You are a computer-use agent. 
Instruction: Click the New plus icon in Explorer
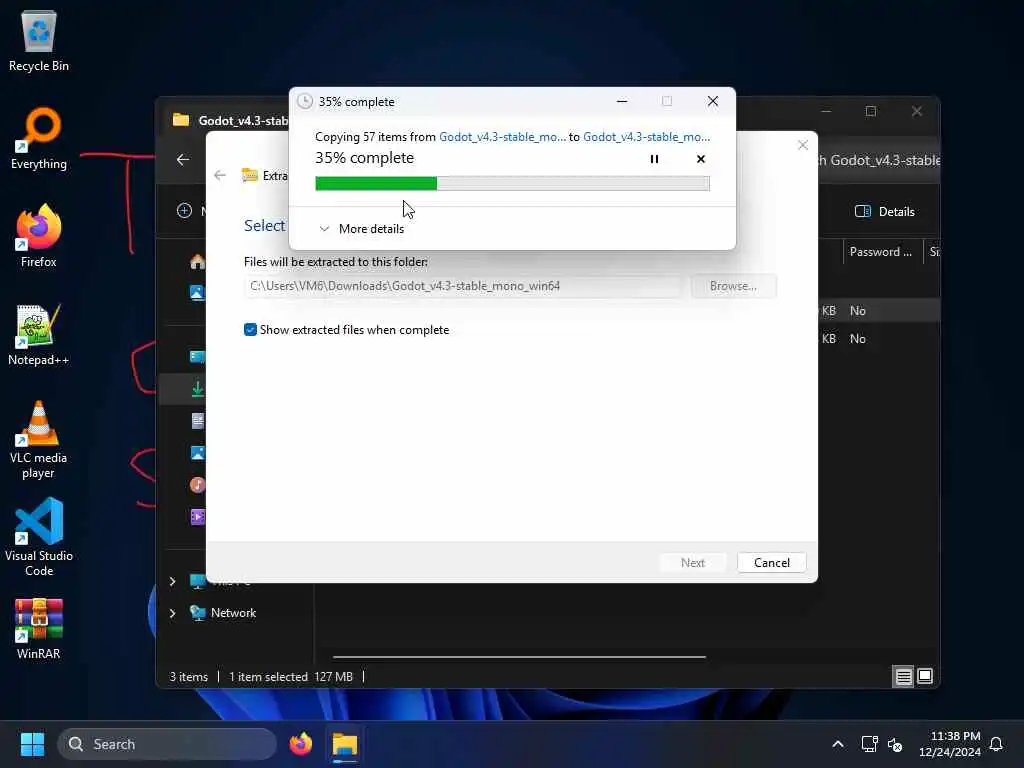pos(184,210)
